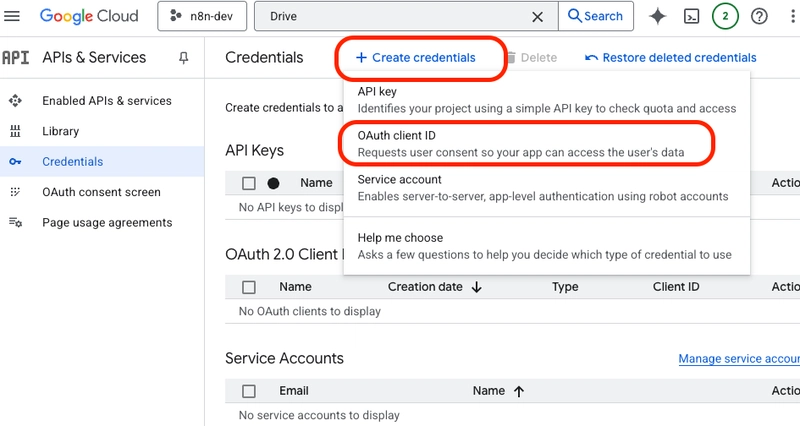Select Help me choose option
Viewport: 800px width, 426px height.
pos(546,246)
